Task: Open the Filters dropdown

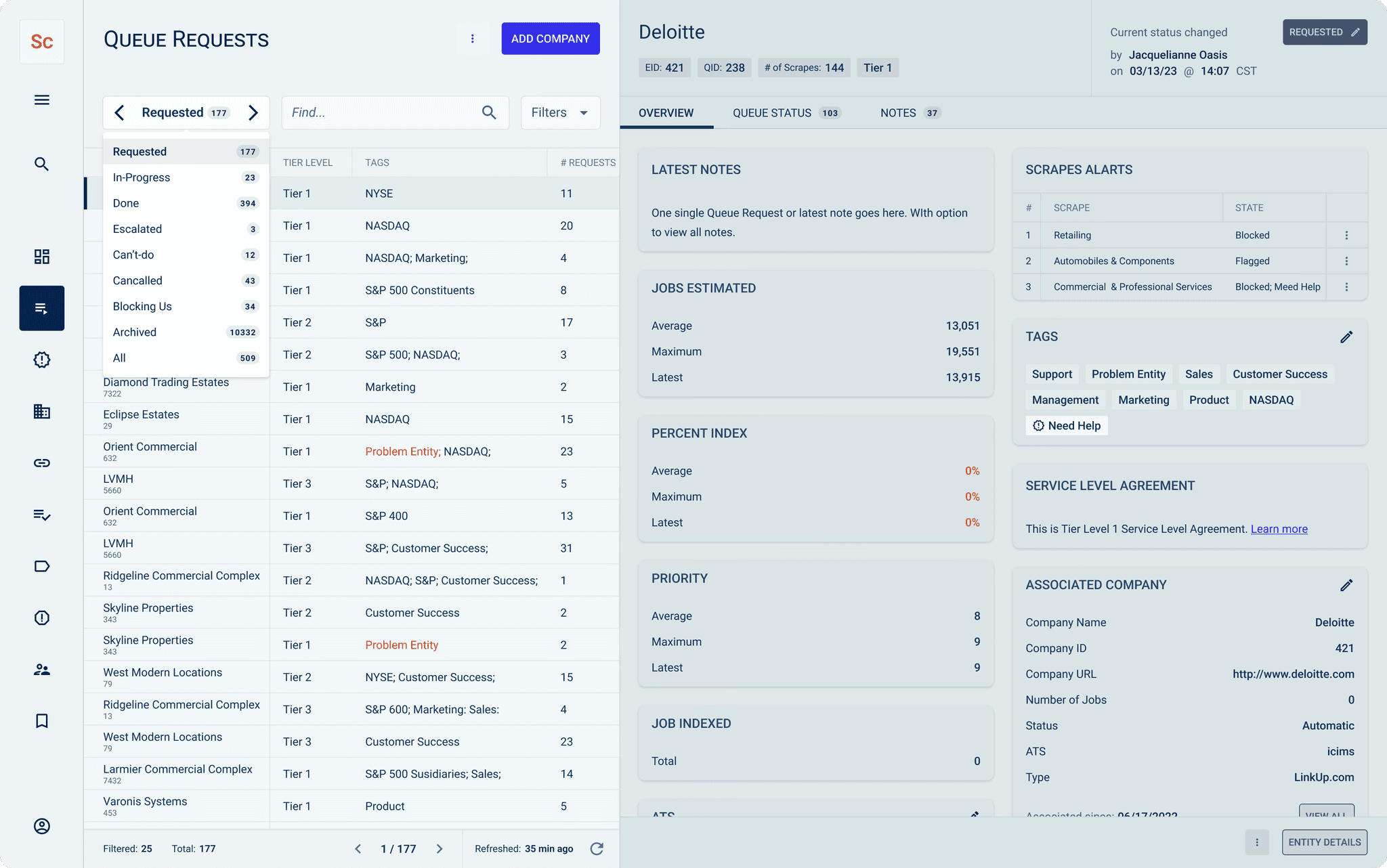Action: 560,112
